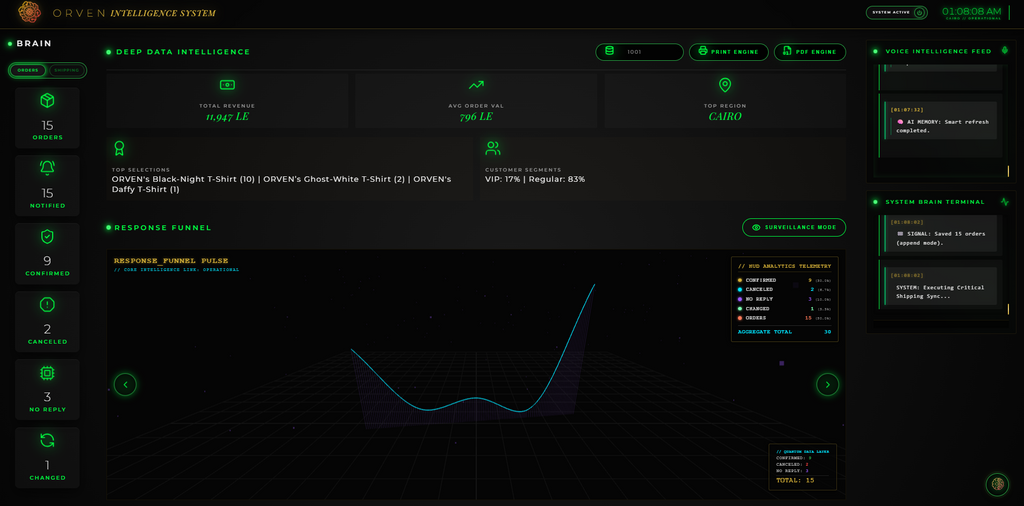This screenshot has width=1024, height=506.
Task: Click the Confirmed yellow legend dot
Action: [x=740, y=280]
